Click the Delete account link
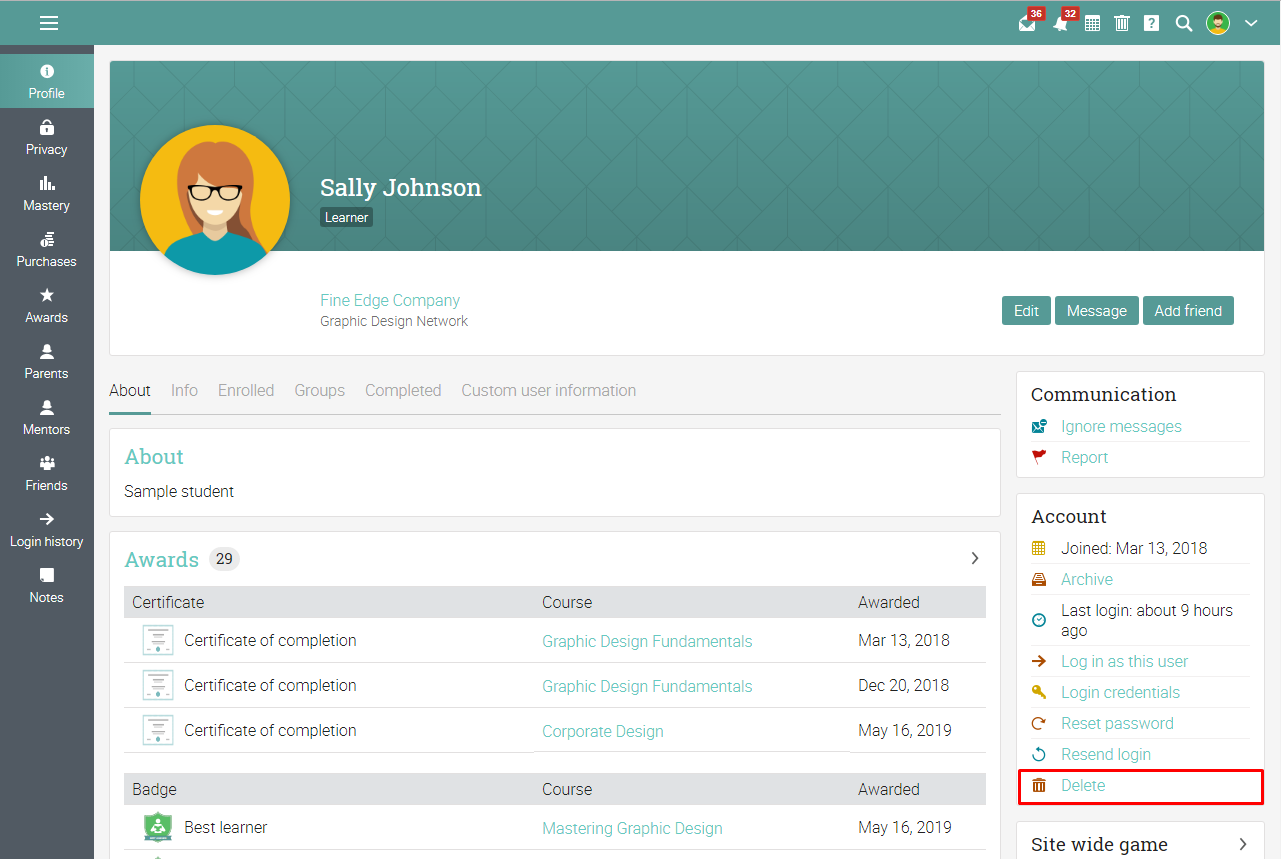The width and height of the screenshot is (1281, 859). [1083, 786]
